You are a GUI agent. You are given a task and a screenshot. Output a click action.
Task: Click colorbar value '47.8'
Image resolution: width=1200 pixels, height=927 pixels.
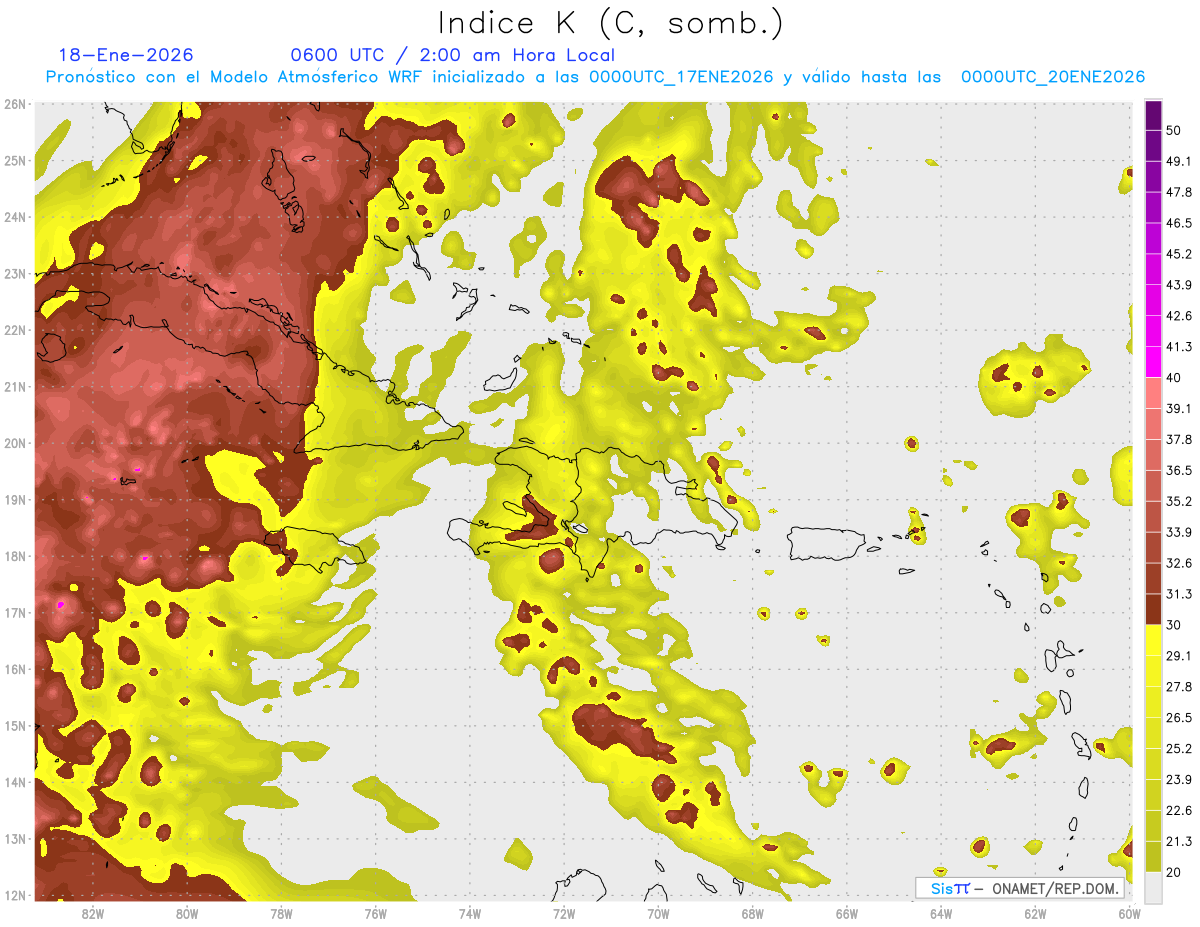[x=1179, y=192]
